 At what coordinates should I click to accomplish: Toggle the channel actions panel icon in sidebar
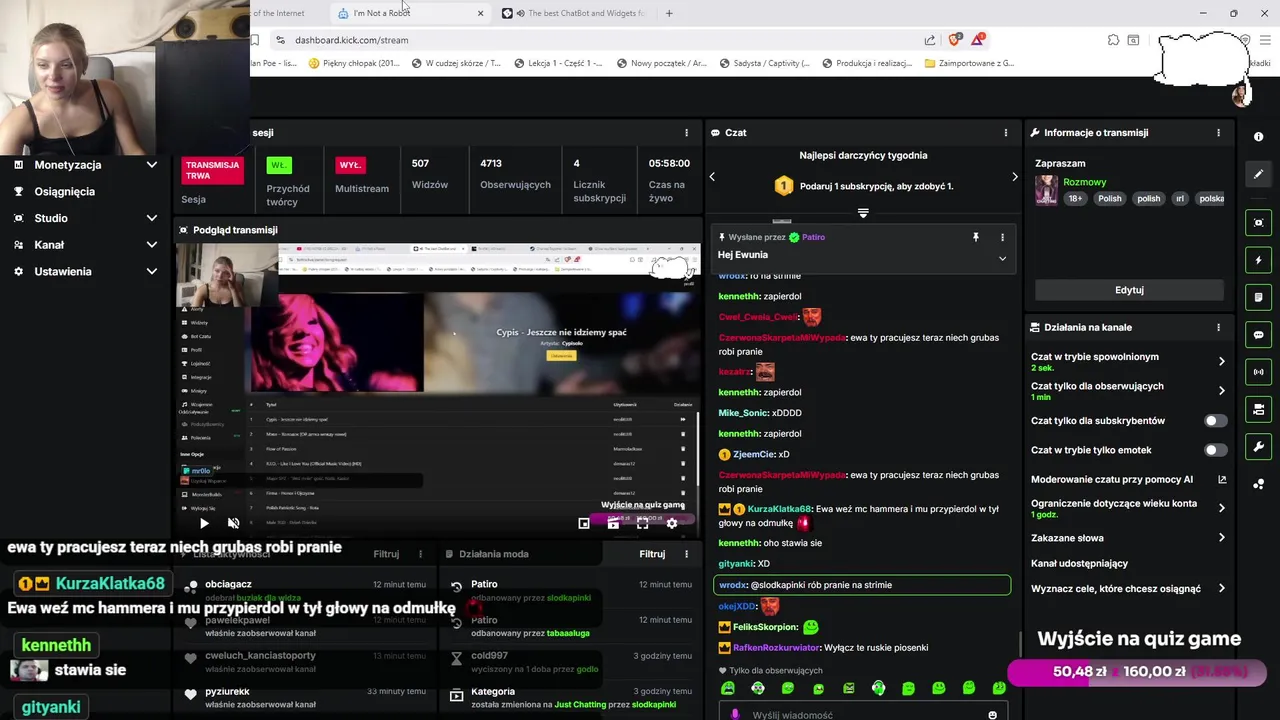point(1258,409)
